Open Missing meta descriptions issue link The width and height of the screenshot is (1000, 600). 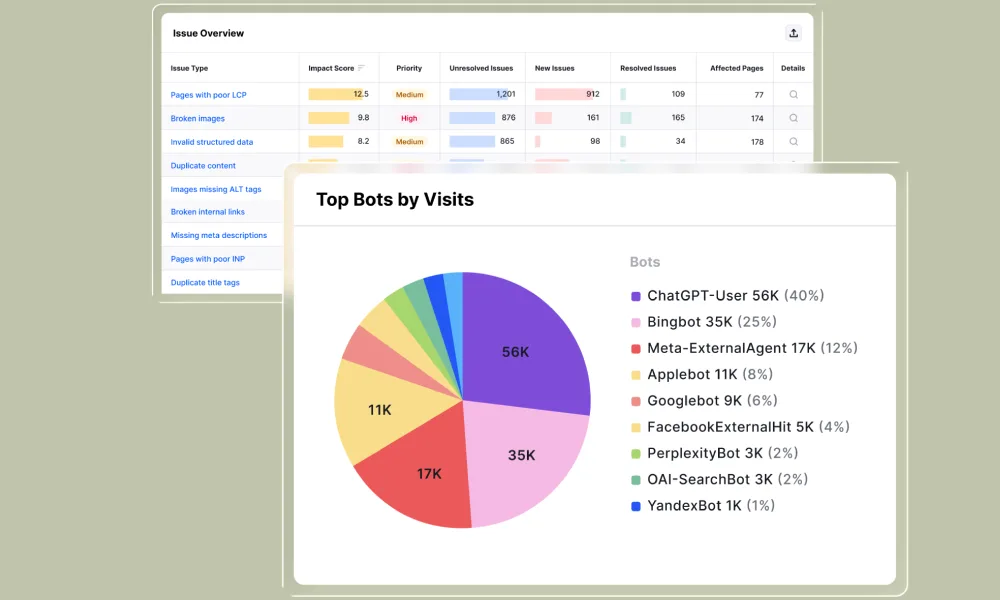(218, 235)
